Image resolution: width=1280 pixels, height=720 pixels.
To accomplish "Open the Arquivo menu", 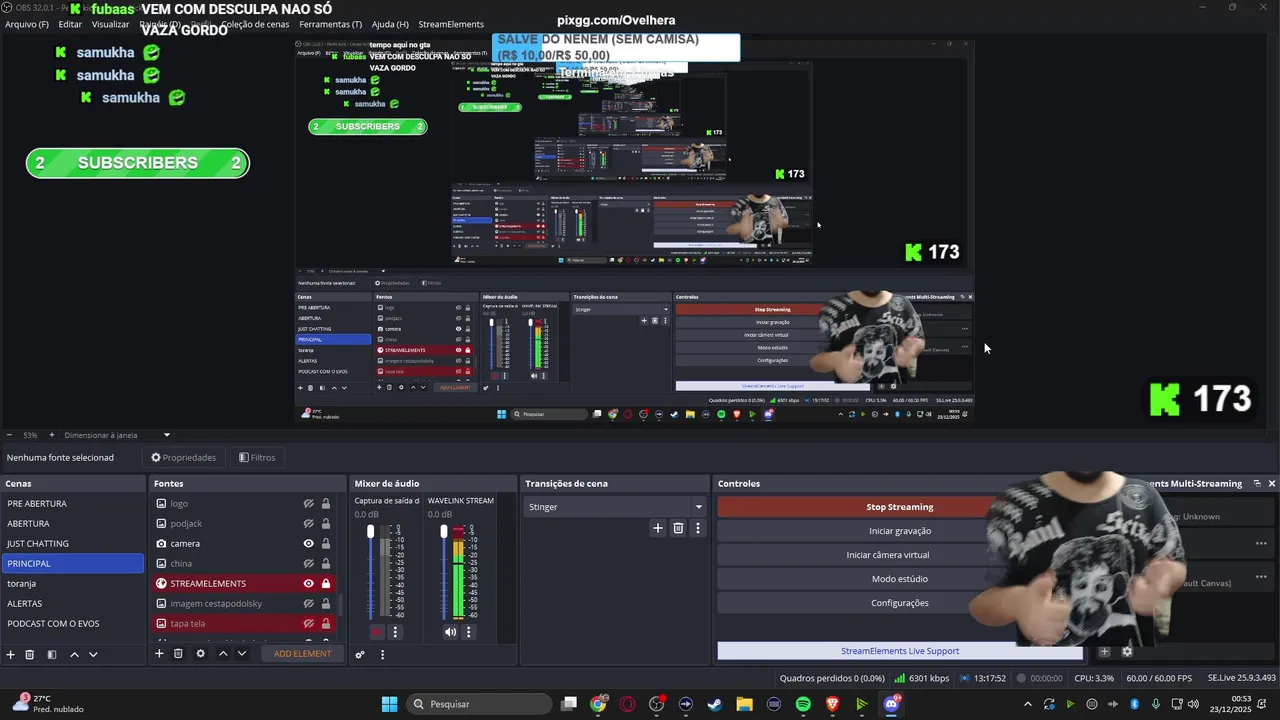I will tap(27, 24).
